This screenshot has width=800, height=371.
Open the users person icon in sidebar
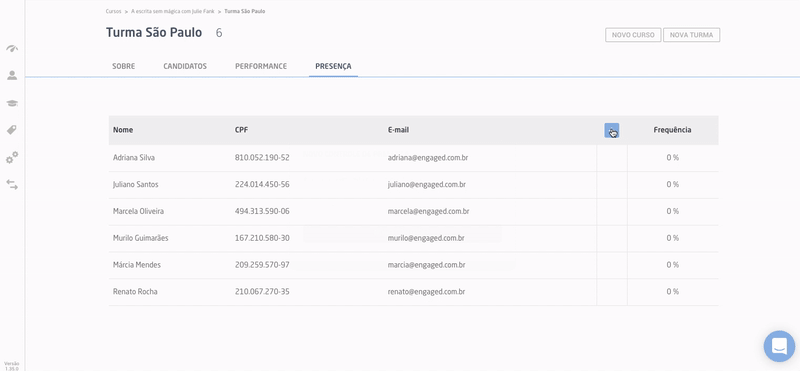pos(12,76)
